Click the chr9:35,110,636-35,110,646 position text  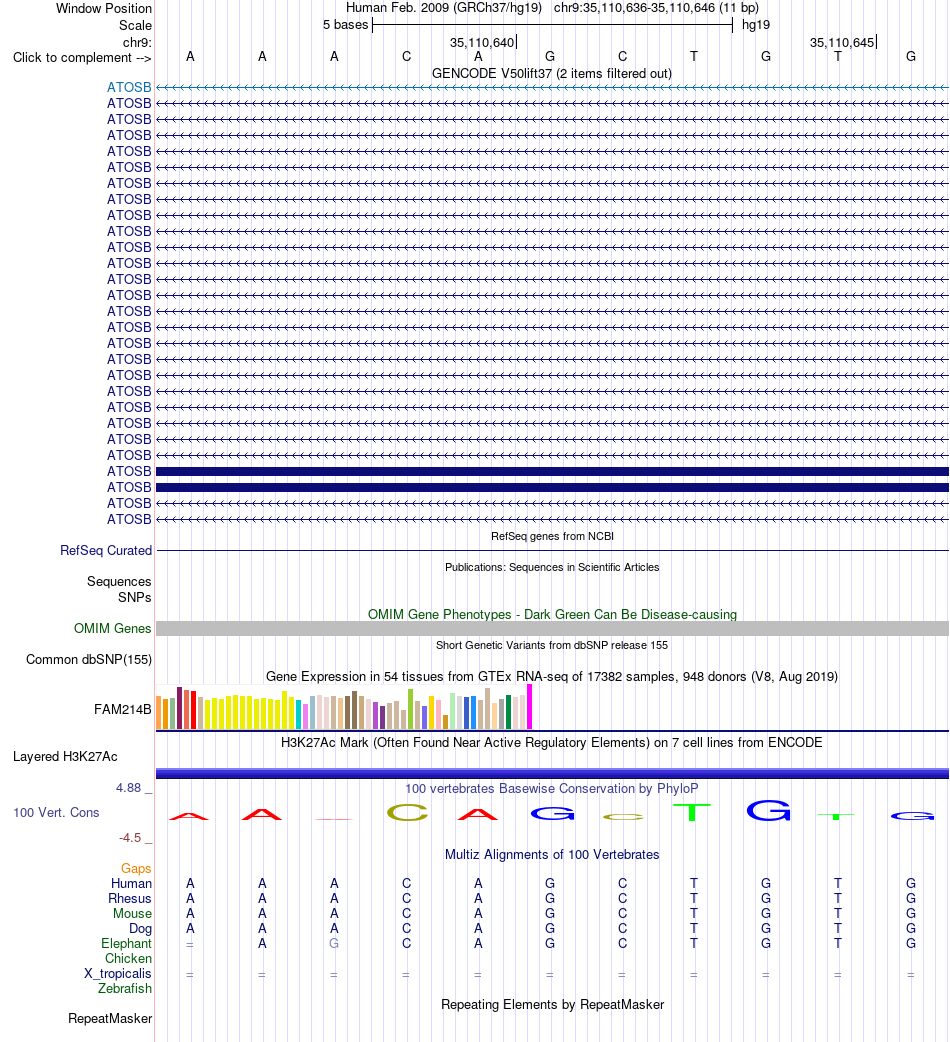656,8
